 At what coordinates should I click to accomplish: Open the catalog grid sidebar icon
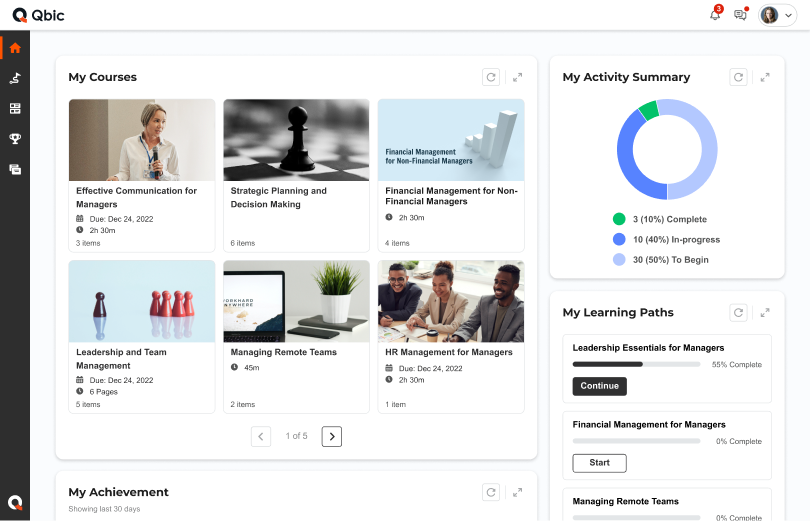click(15, 108)
